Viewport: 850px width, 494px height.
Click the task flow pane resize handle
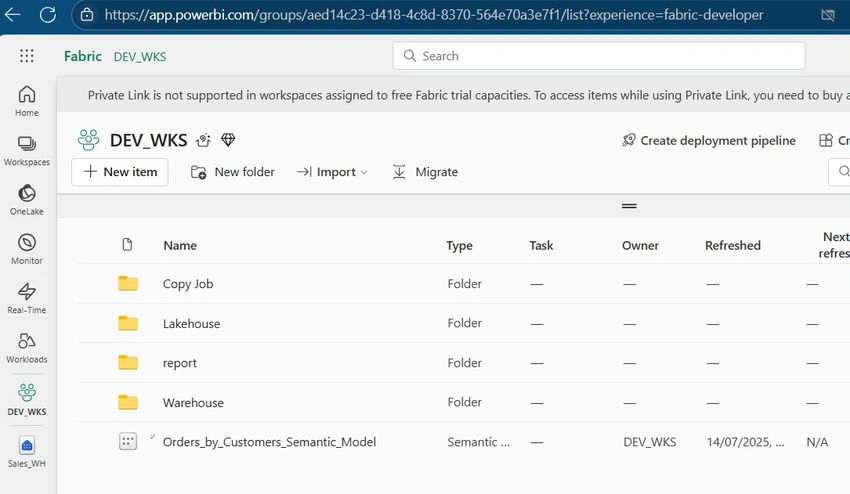(629, 206)
